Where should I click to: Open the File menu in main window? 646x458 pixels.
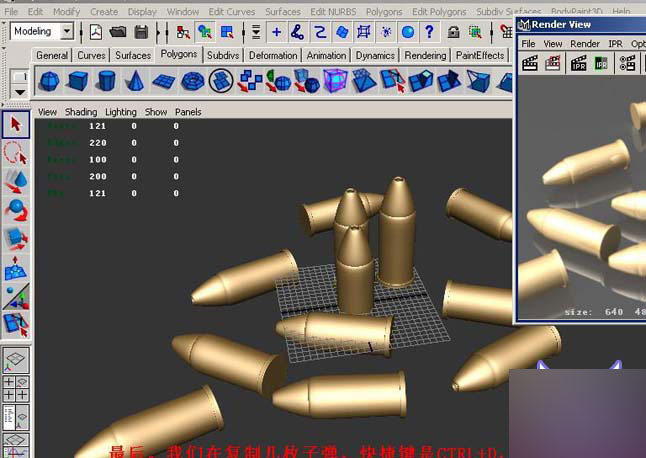pyautogui.click(x=11, y=12)
